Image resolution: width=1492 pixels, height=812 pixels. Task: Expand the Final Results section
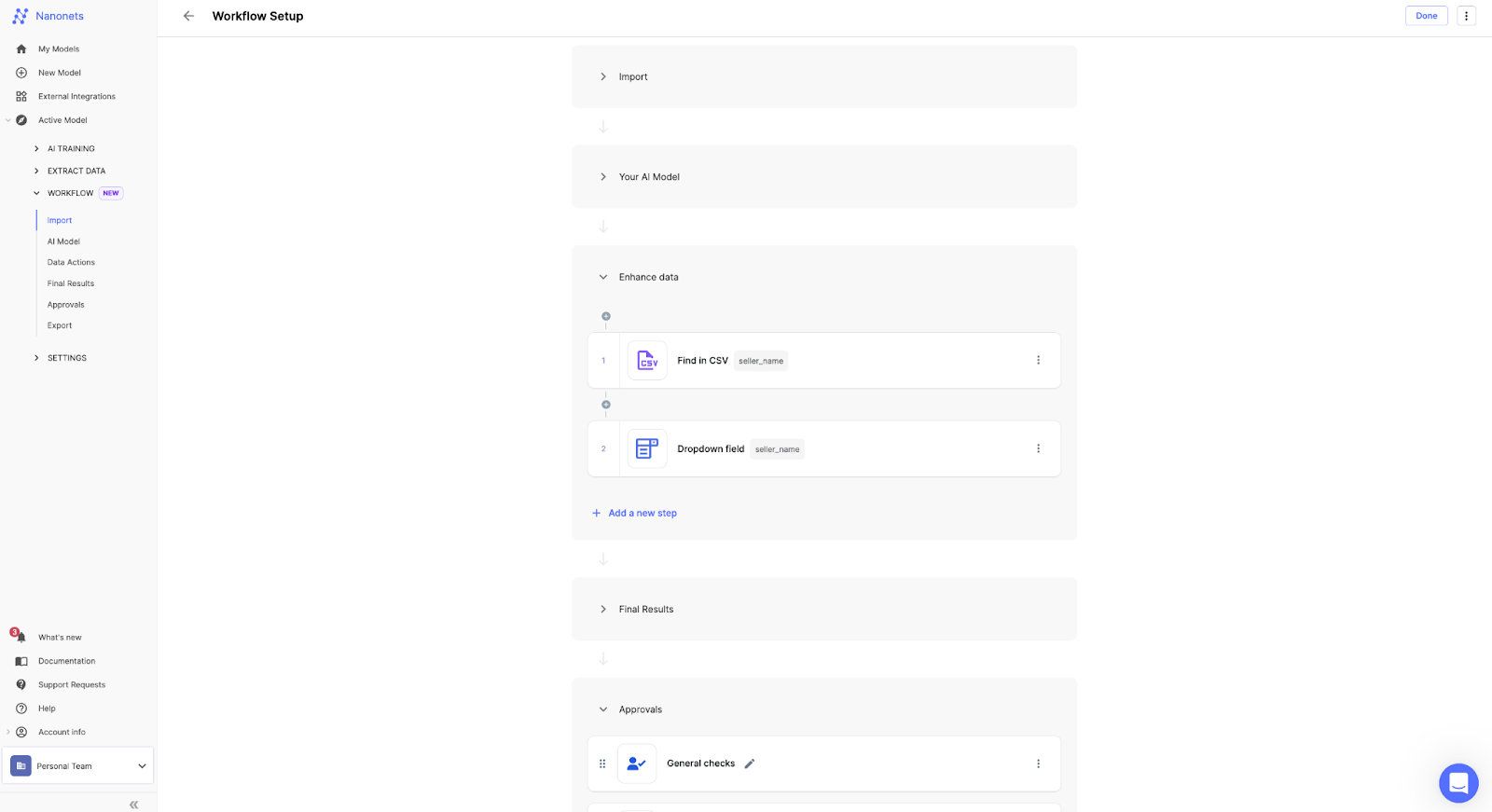pos(603,610)
